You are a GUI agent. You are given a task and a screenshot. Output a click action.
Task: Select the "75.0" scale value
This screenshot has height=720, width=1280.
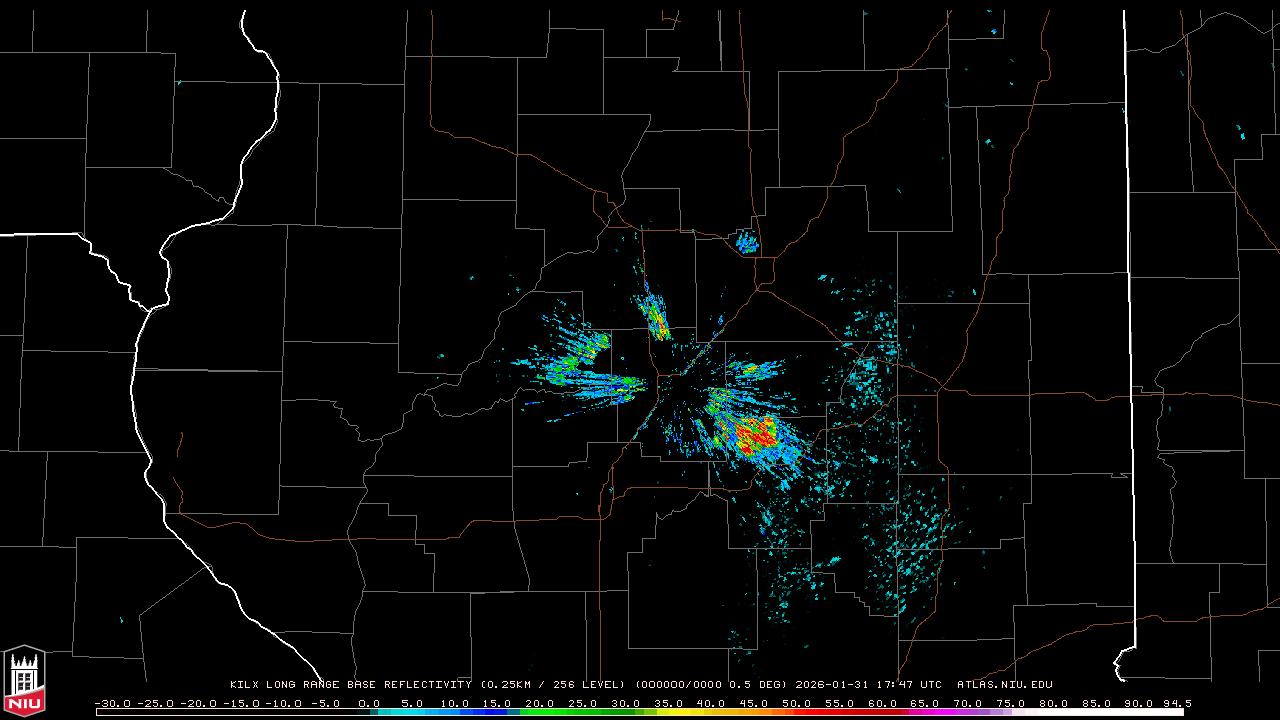tap(1012, 703)
